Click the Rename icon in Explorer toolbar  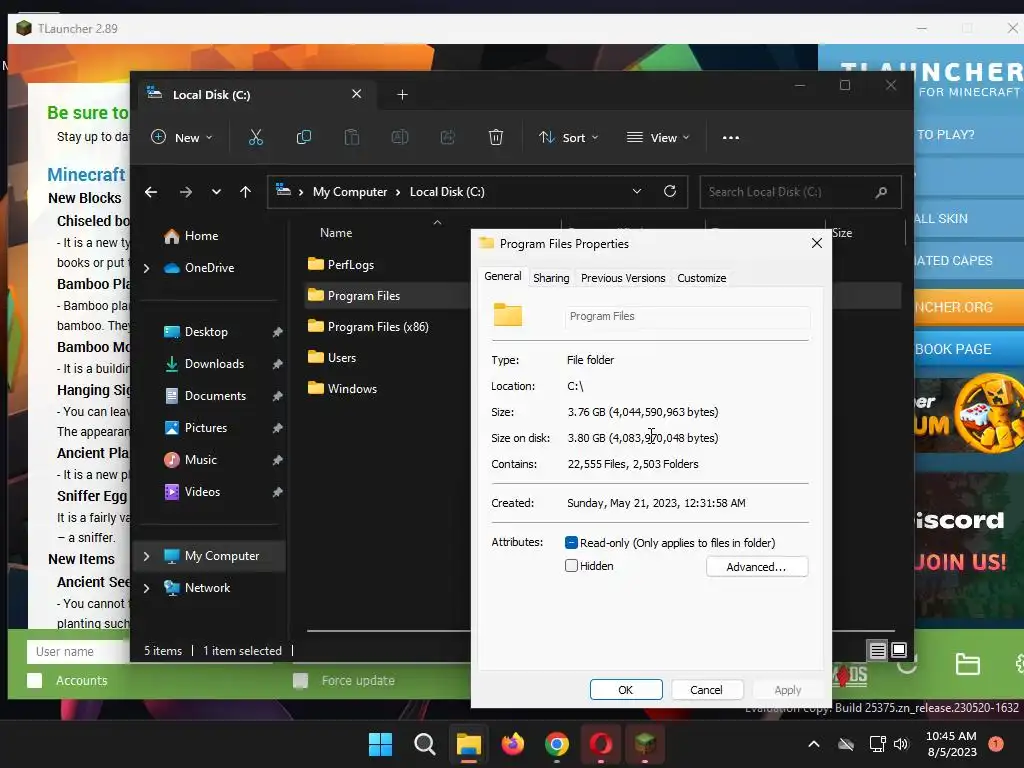(x=400, y=137)
